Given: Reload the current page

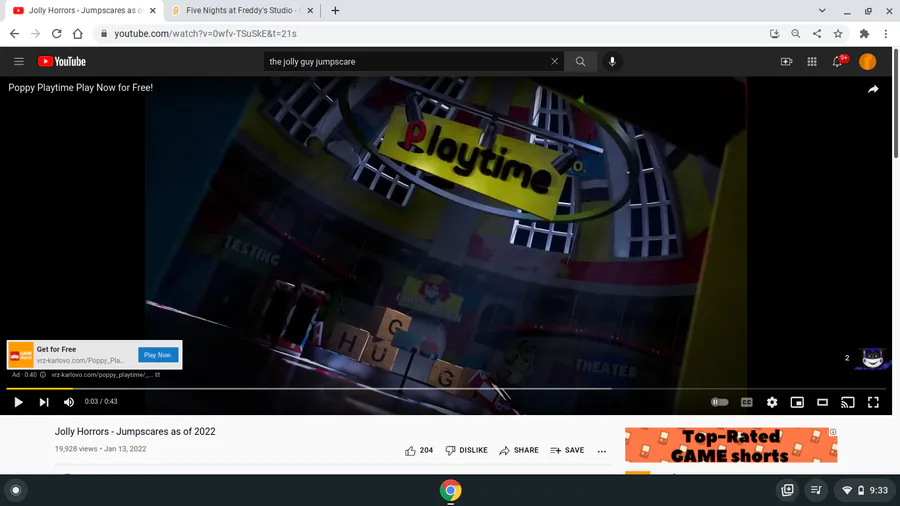Looking at the screenshot, I should [x=56, y=34].
